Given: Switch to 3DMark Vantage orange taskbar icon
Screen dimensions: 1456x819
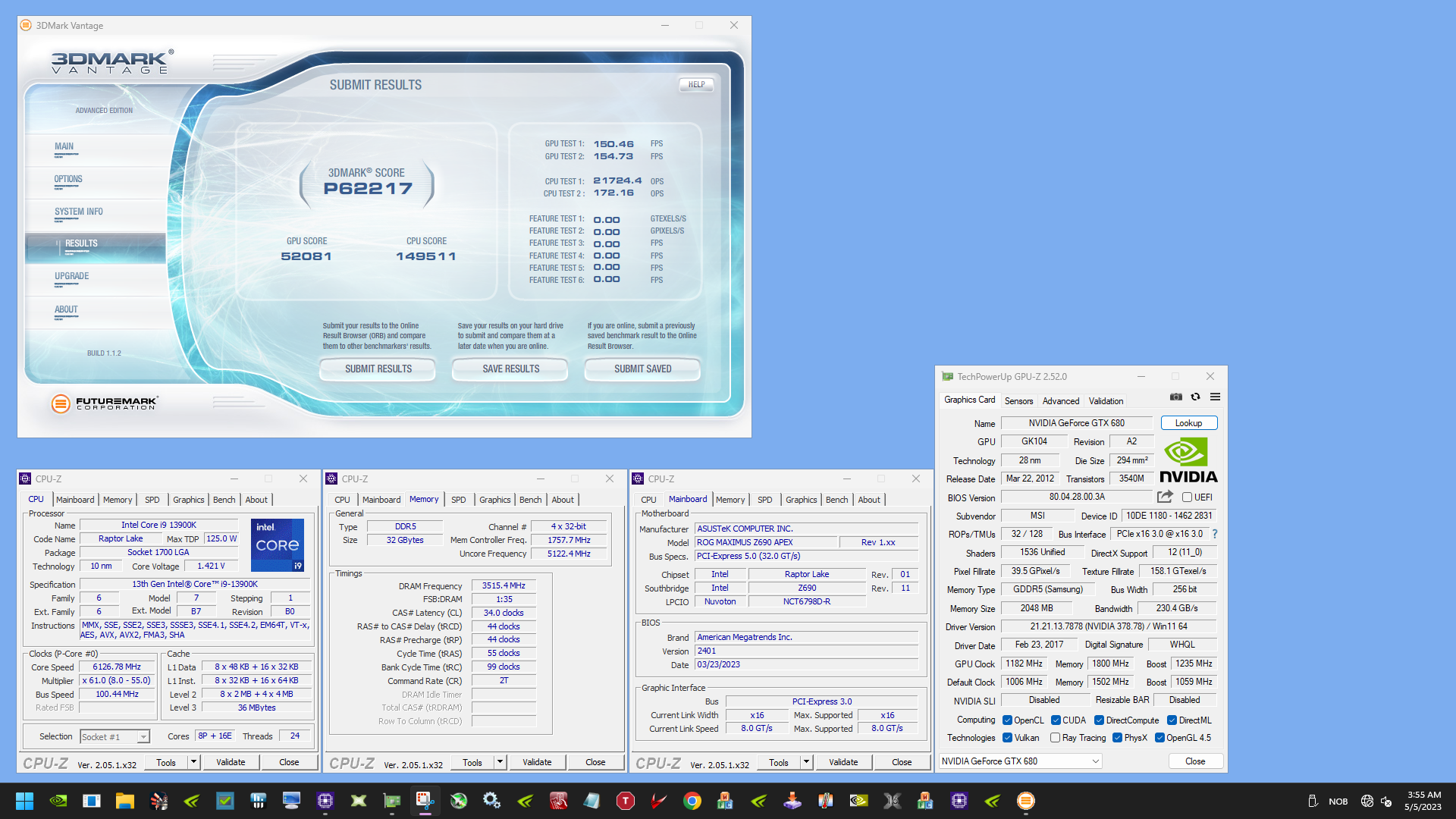Looking at the screenshot, I should pos(1025,801).
